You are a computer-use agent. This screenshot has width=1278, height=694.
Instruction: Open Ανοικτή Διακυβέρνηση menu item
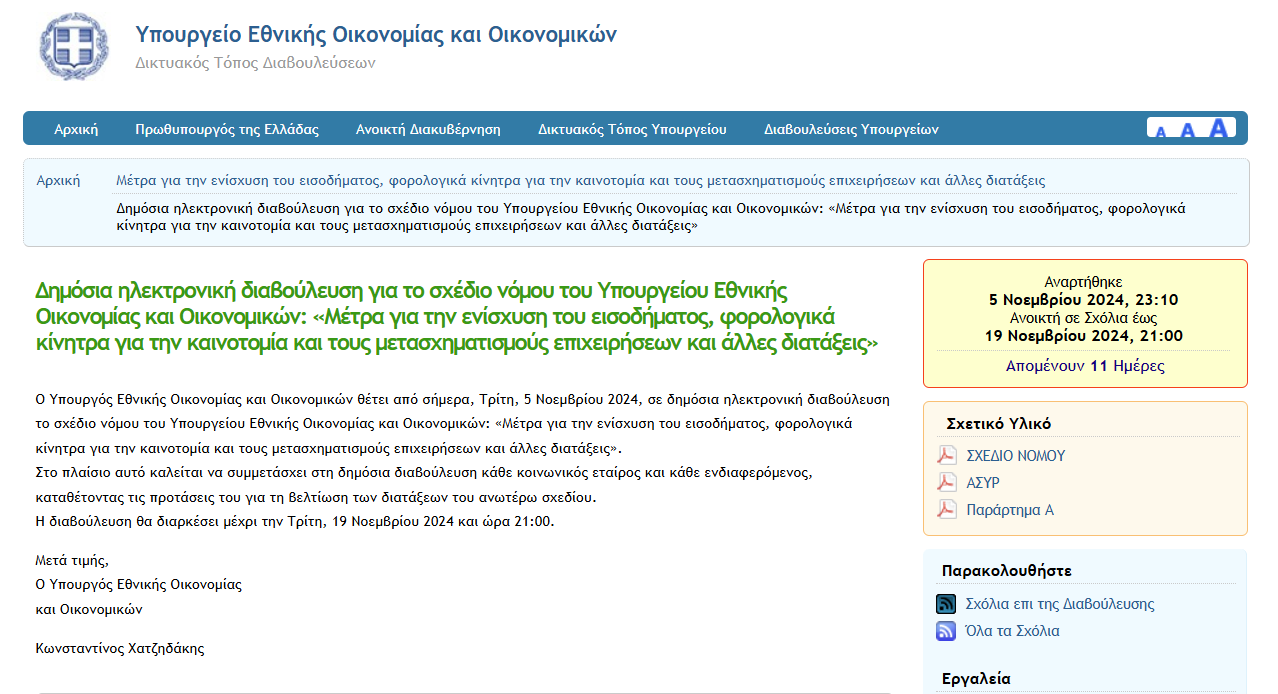428,129
